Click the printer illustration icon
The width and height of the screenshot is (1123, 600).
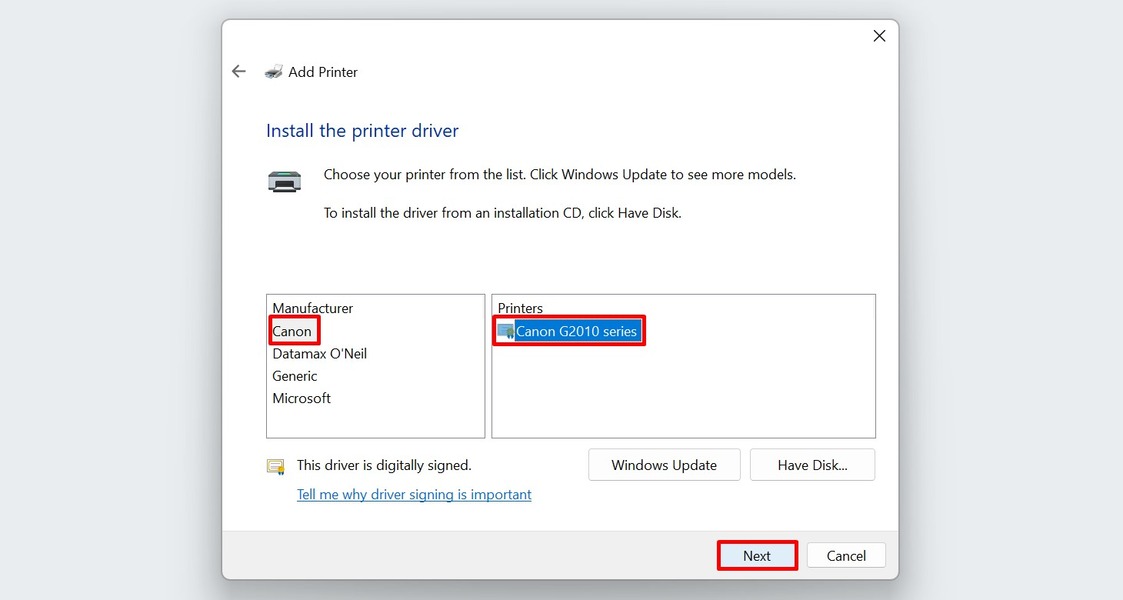click(x=284, y=181)
